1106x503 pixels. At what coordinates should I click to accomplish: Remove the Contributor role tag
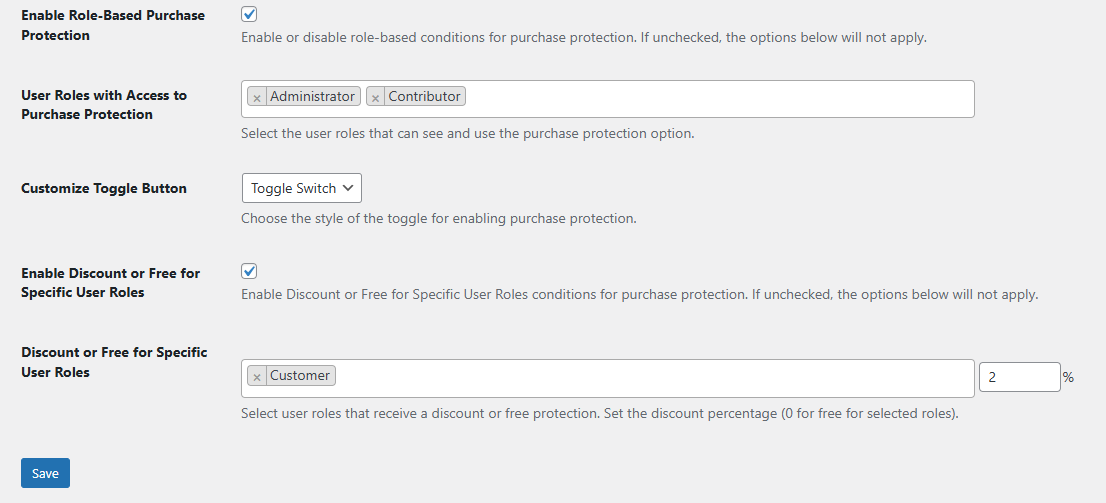click(375, 98)
